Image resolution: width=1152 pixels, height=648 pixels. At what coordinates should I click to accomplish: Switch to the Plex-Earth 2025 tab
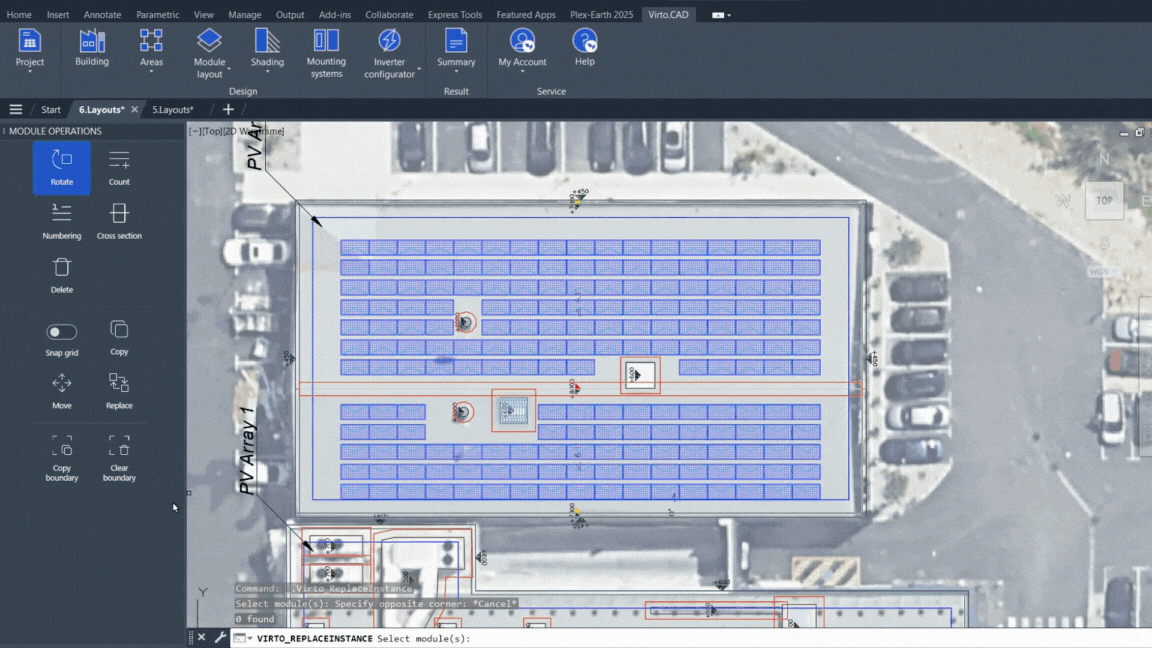click(602, 15)
